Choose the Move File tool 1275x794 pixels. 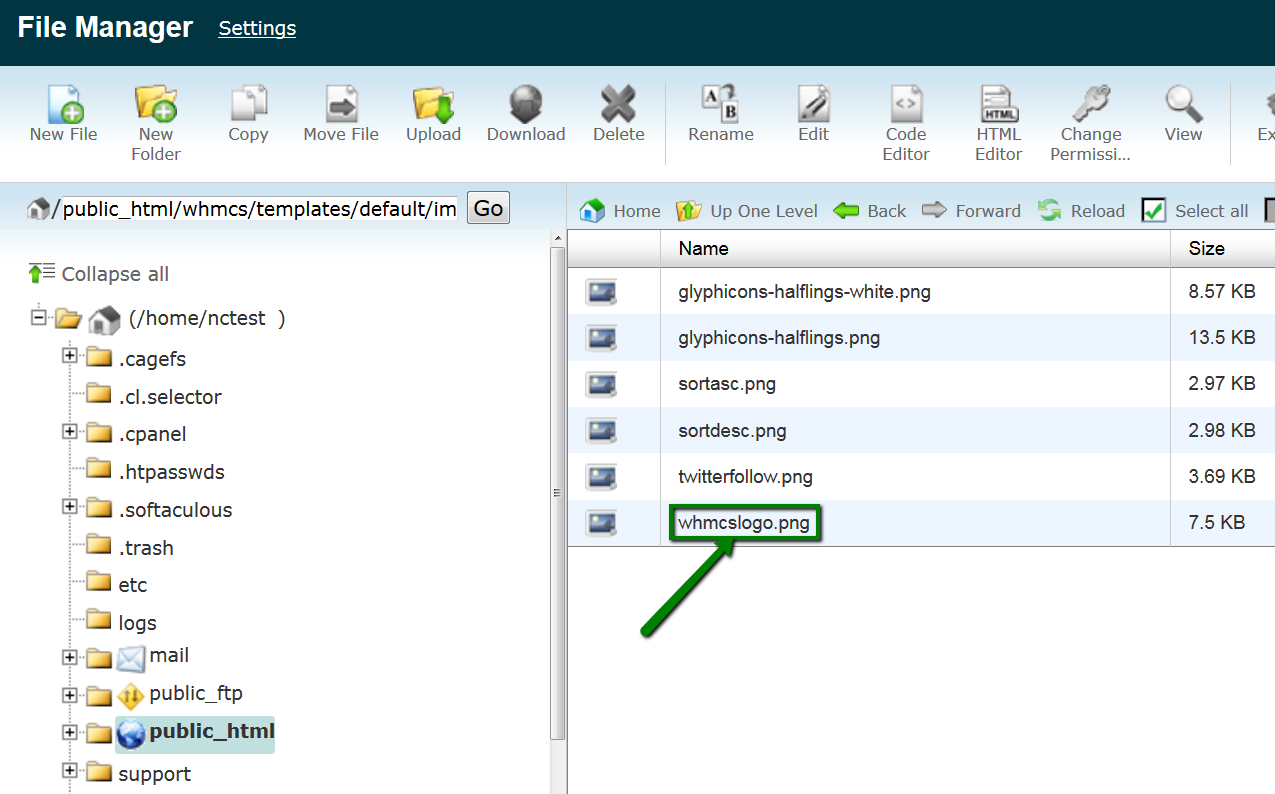point(341,104)
